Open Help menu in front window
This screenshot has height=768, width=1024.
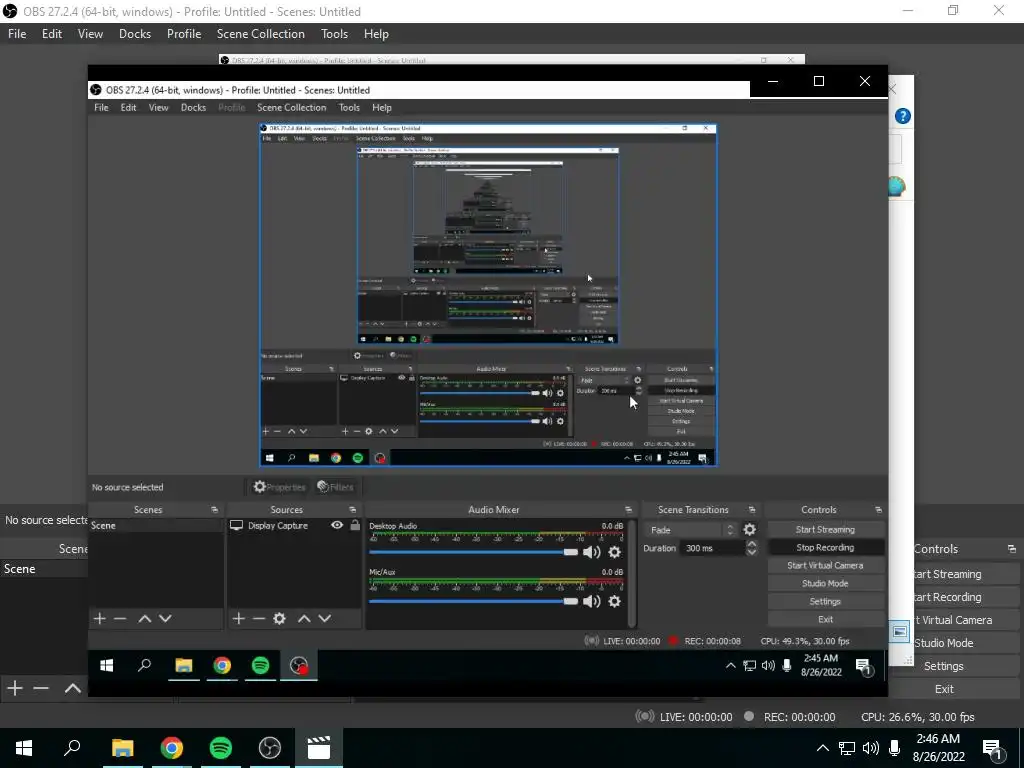click(x=381, y=108)
